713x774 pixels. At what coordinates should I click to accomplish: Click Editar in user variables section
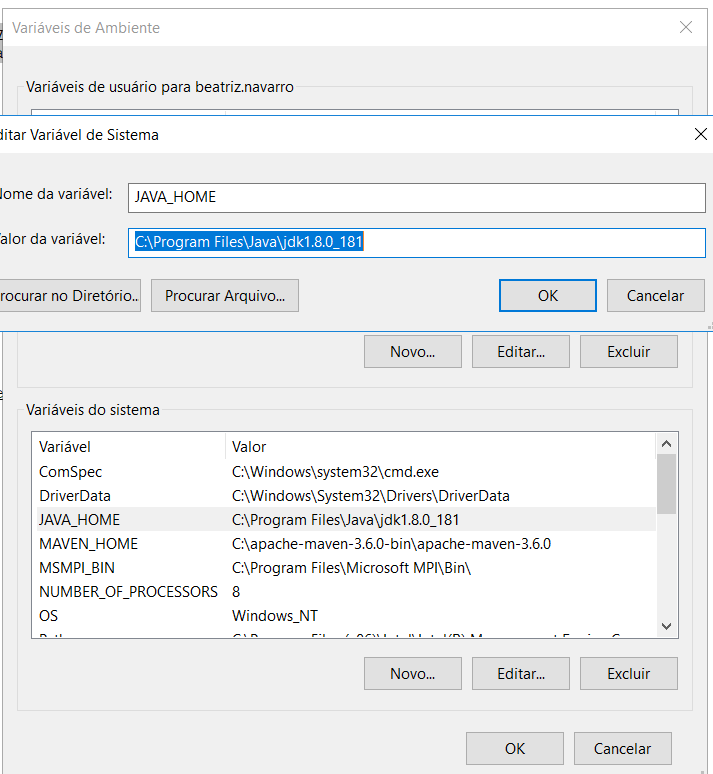click(x=521, y=352)
